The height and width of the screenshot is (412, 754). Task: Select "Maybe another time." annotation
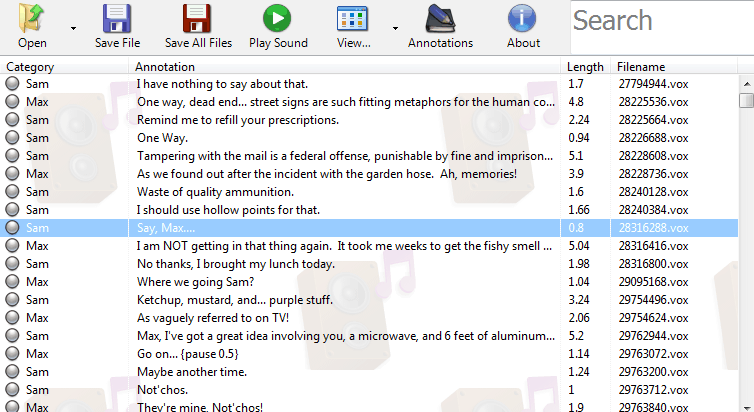(x=192, y=372)
